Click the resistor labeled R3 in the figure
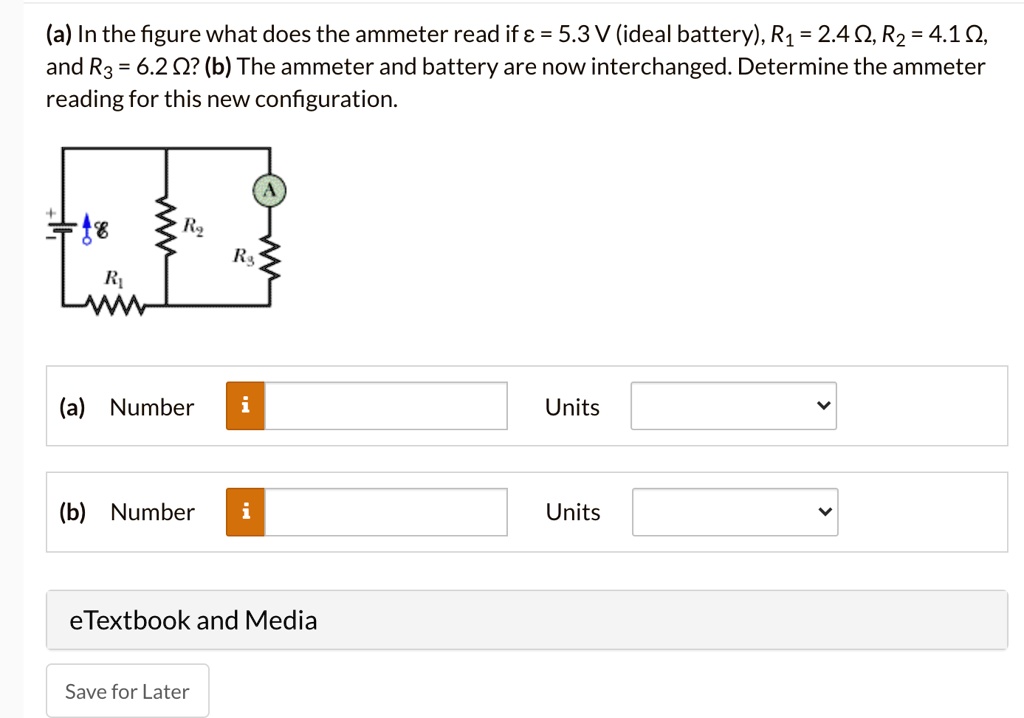 pos(268,257)
